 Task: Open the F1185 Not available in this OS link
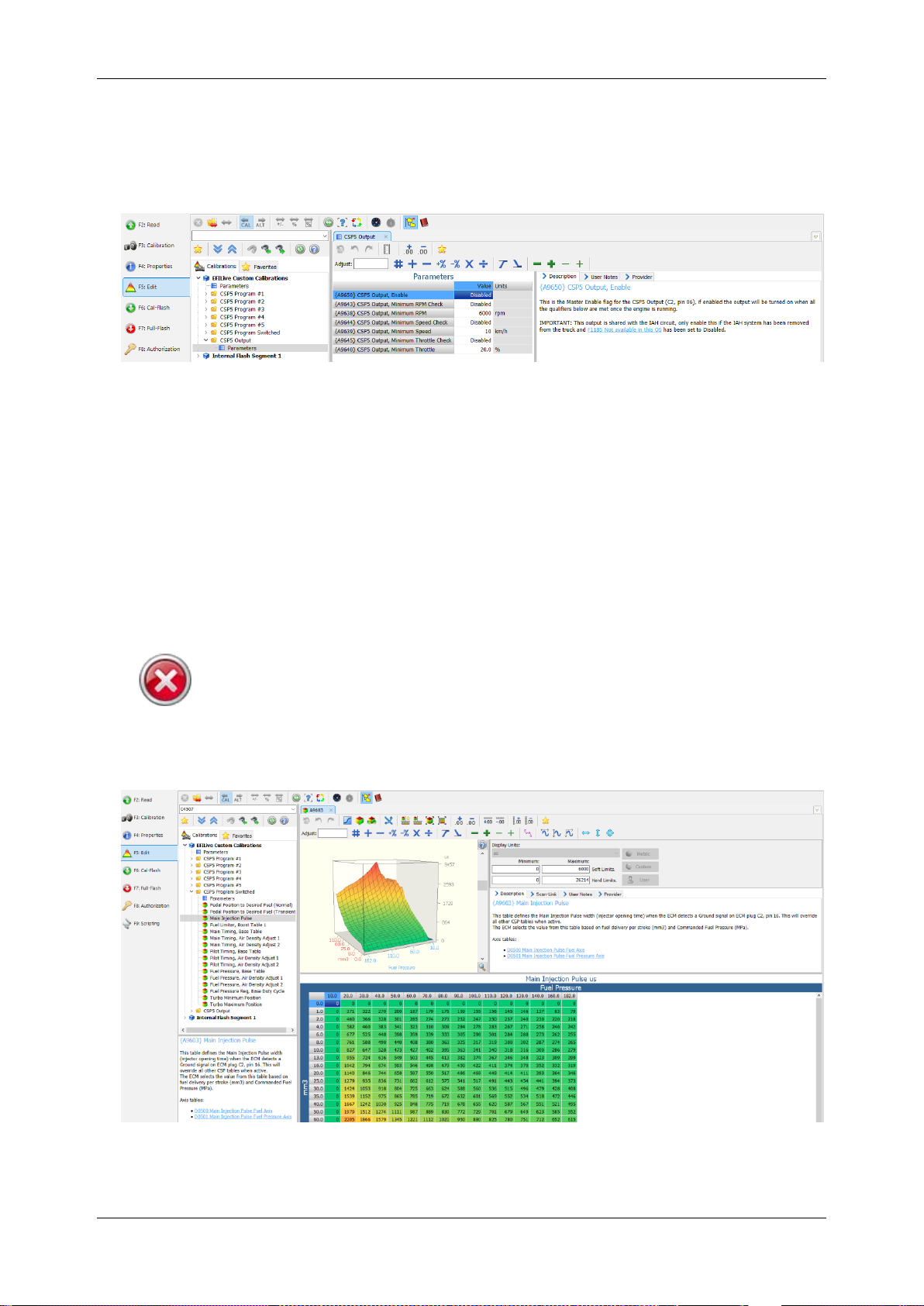624,329
